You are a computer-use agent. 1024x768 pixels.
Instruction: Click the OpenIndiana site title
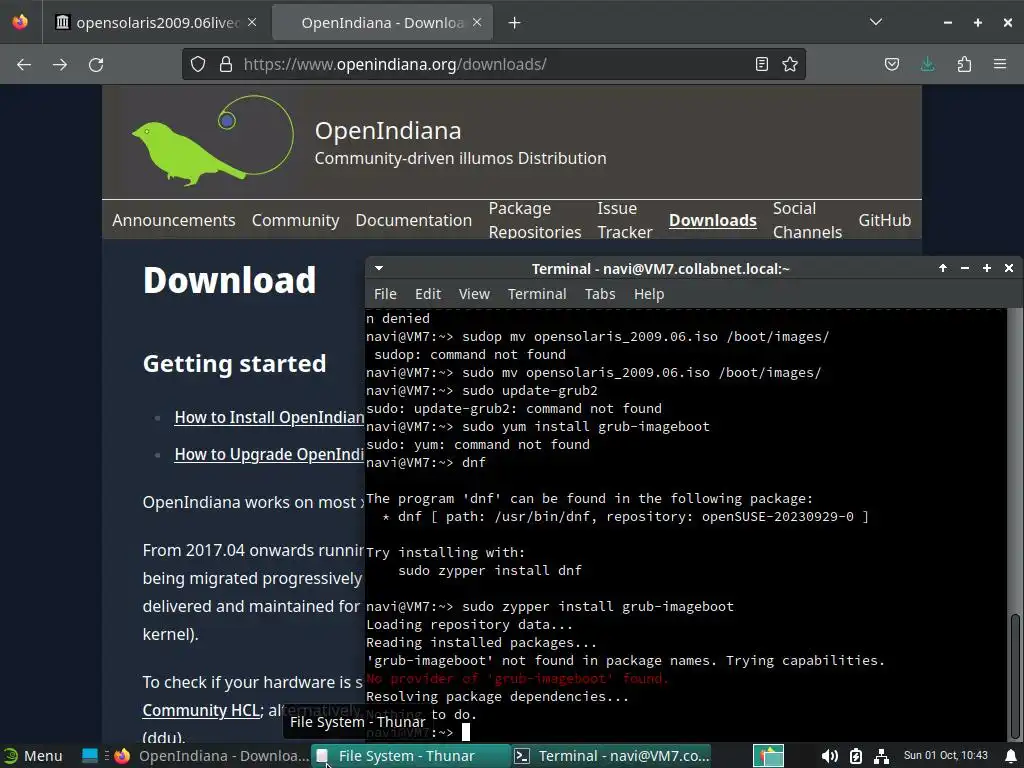click(x=388, y=131)
